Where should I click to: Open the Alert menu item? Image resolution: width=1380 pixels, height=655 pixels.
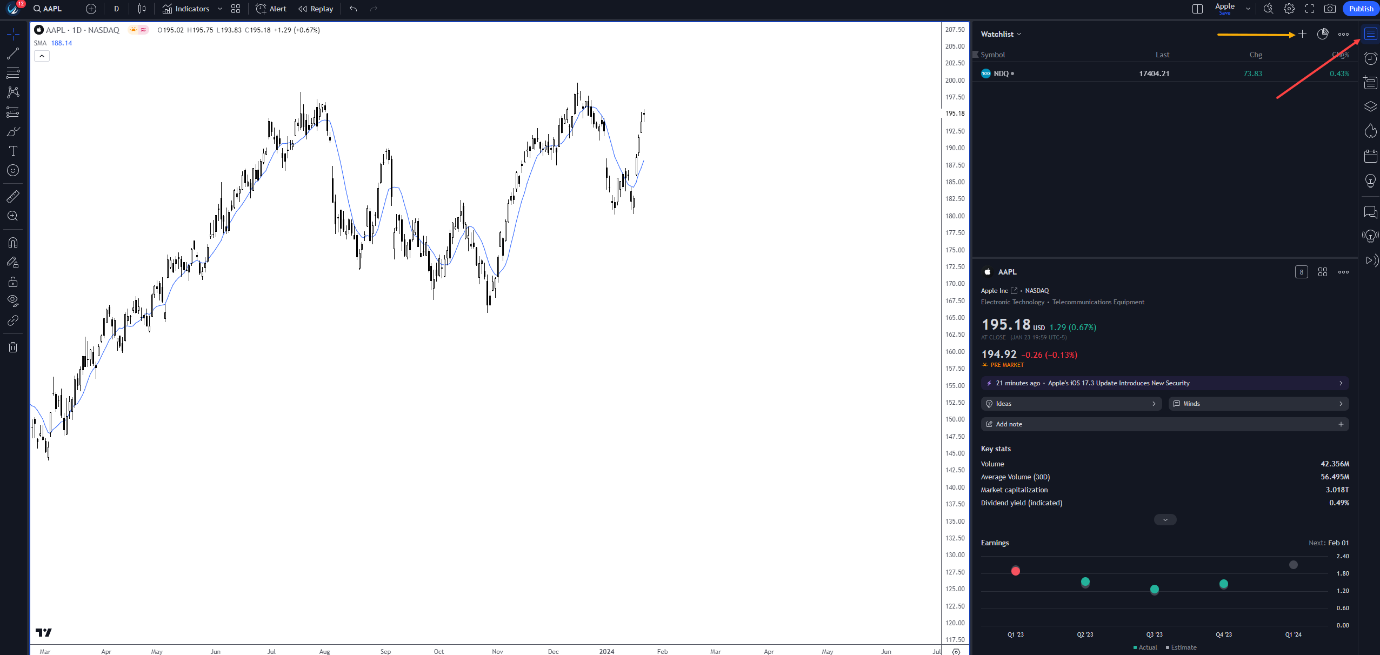pos(271,8)
